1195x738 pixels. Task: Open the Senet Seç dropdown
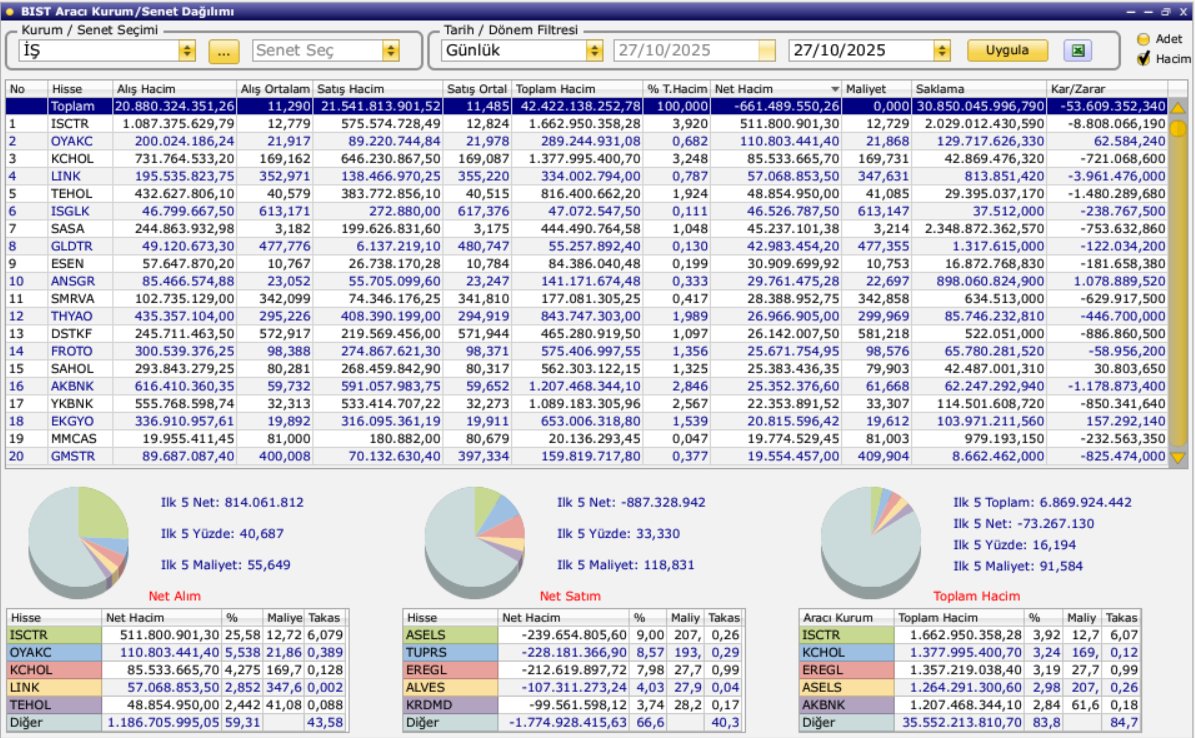pos(390,50)
